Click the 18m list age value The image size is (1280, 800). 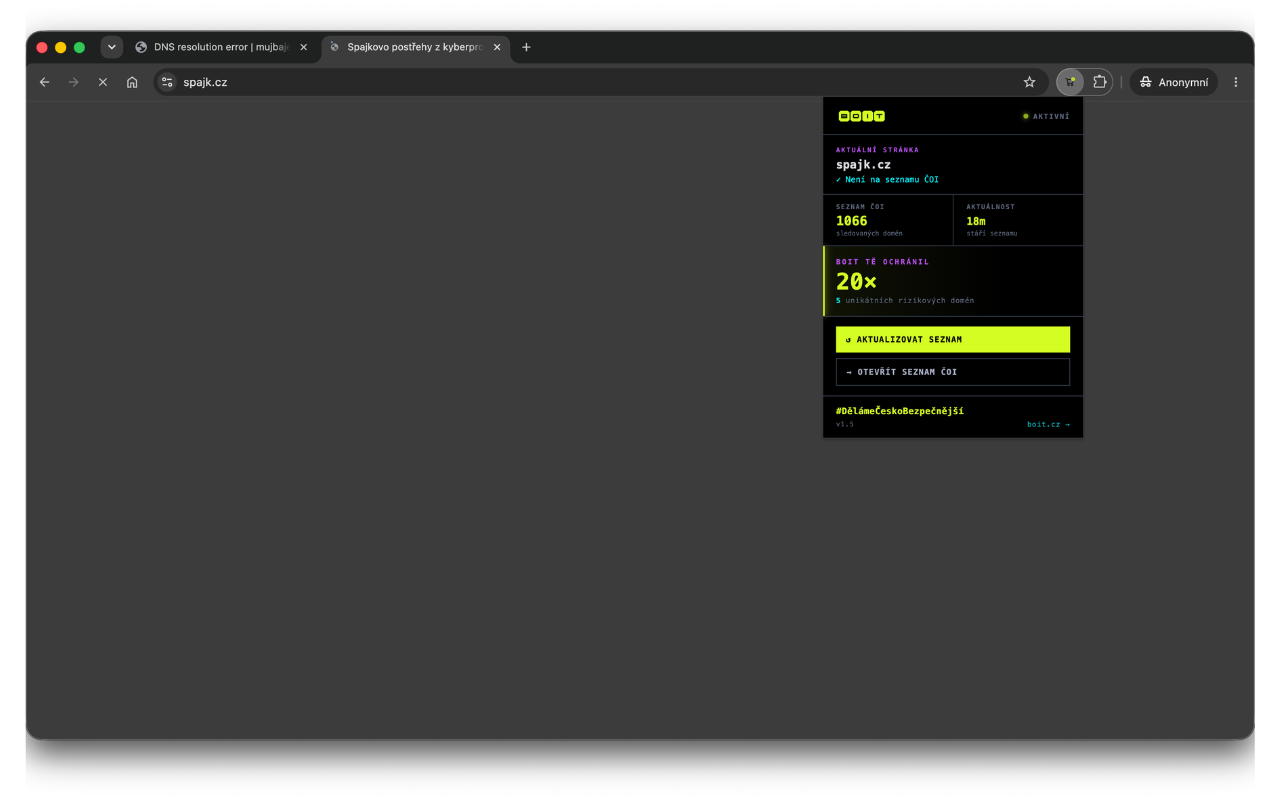pos(976,221)
